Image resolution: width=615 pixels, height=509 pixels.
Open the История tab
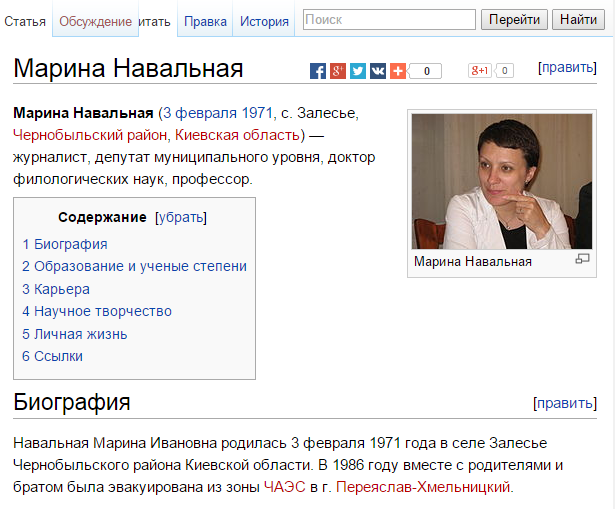(264, 21)
